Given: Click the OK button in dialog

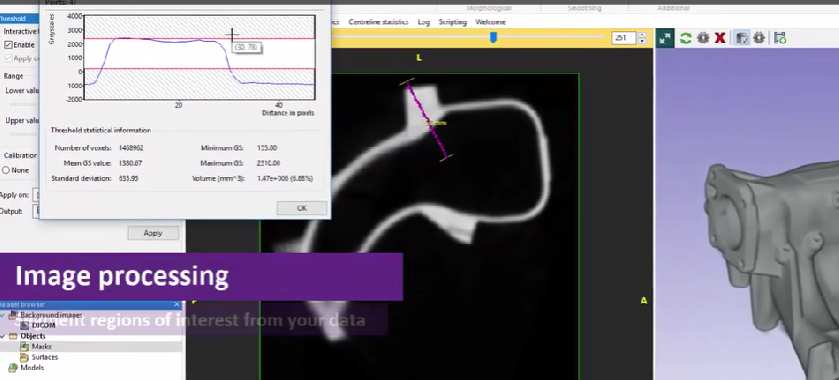Looking at the screenshot, I should (x=302, y=208).
